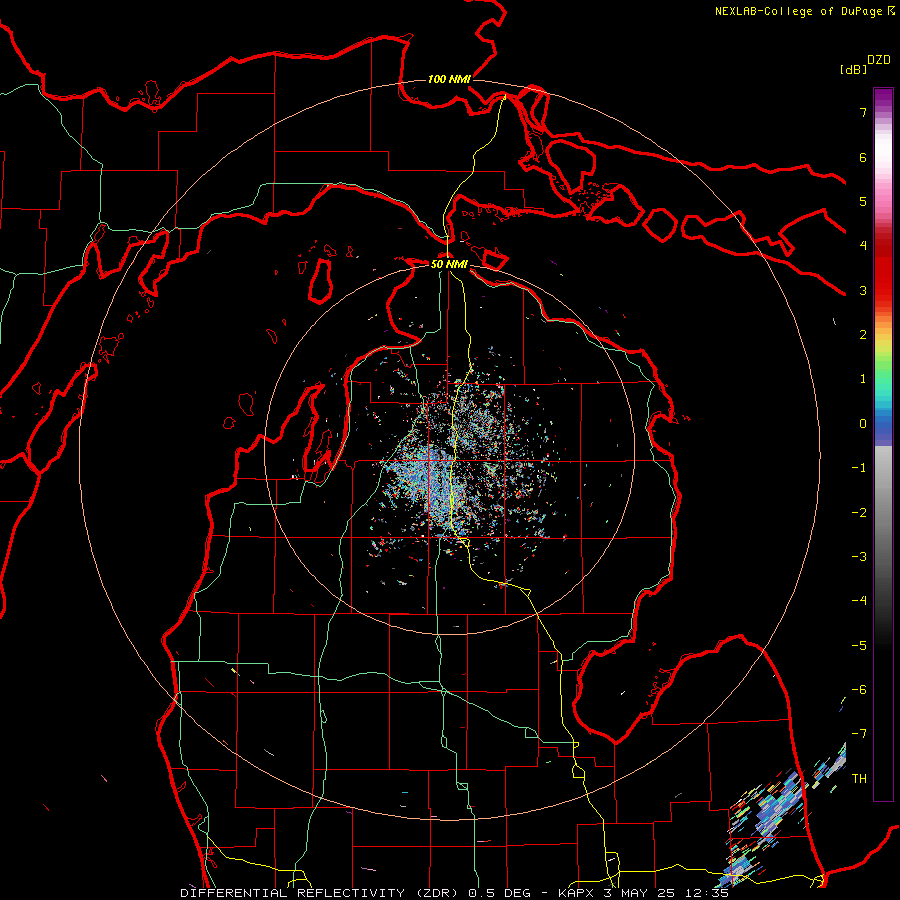Click the -7 value on color scale
Viewport: 900px width, 900px height.
pyautogui.click(x=859, y=734)
